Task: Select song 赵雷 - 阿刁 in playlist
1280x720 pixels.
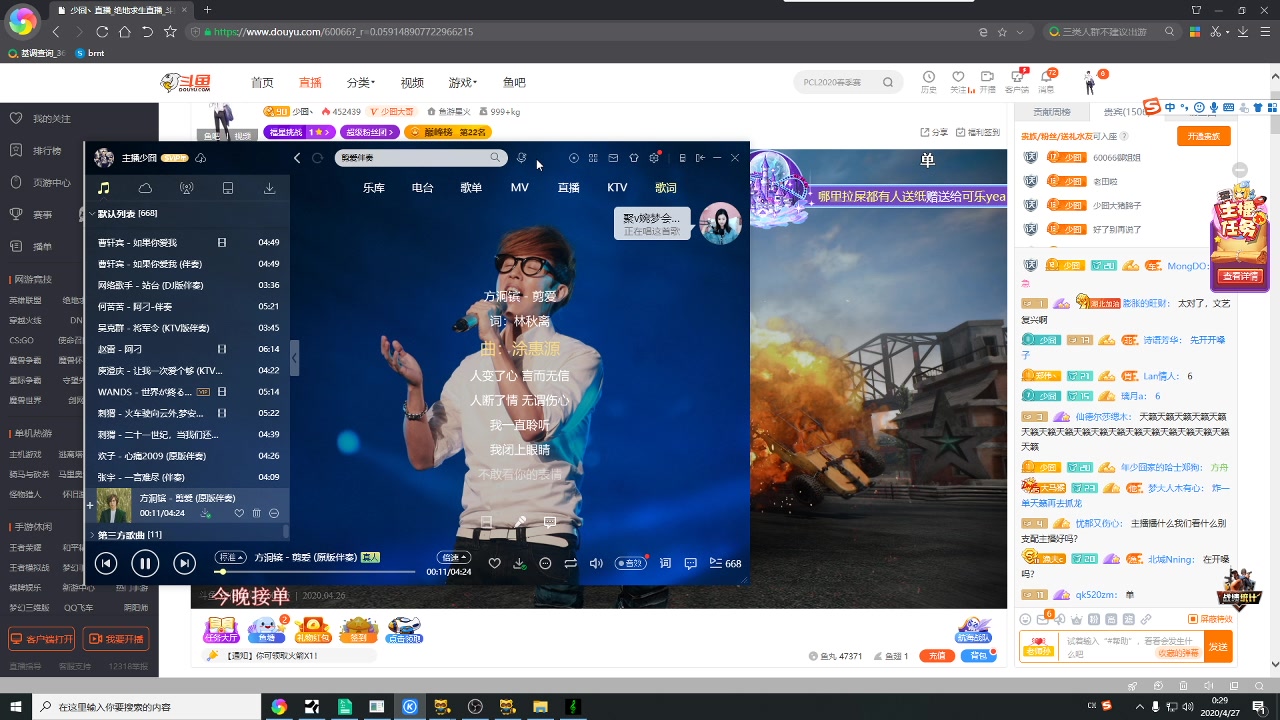Action: coord(188,349)
